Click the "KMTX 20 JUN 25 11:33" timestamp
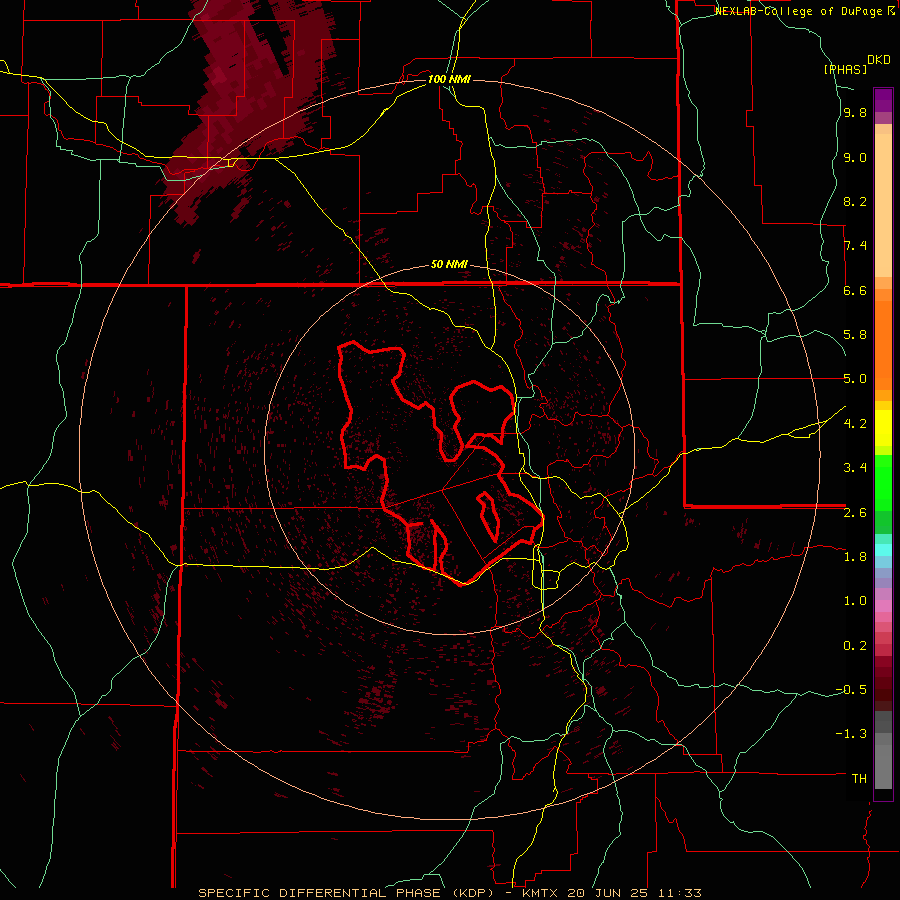Image resolution: width=900 pixels, height=900 pixels. (x=612, y=893)
